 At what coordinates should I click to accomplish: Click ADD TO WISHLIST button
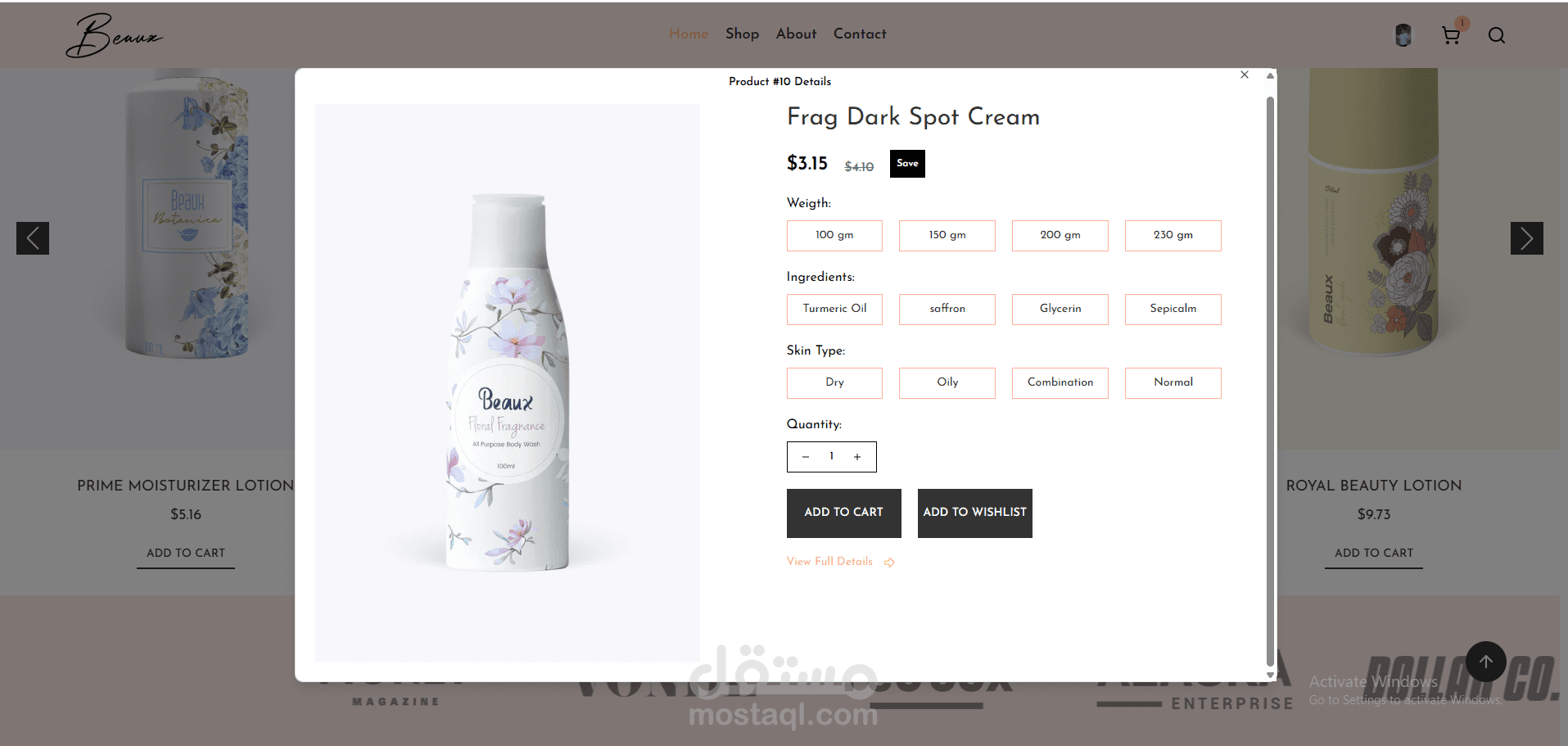(975, 513)
